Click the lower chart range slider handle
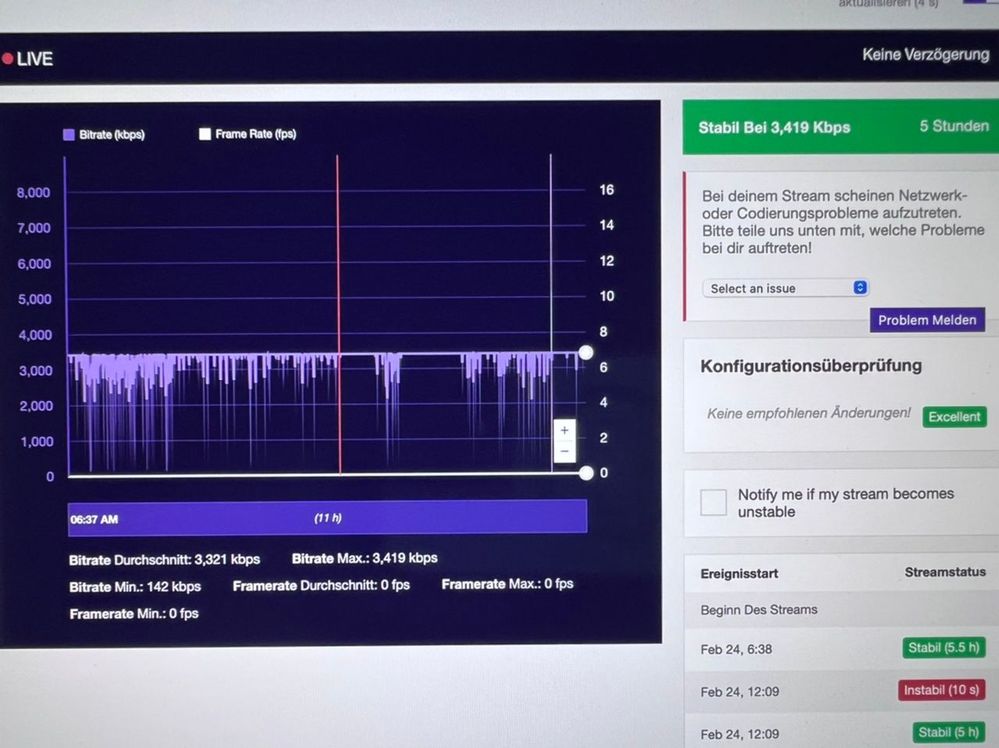 (x=586, y=473)
